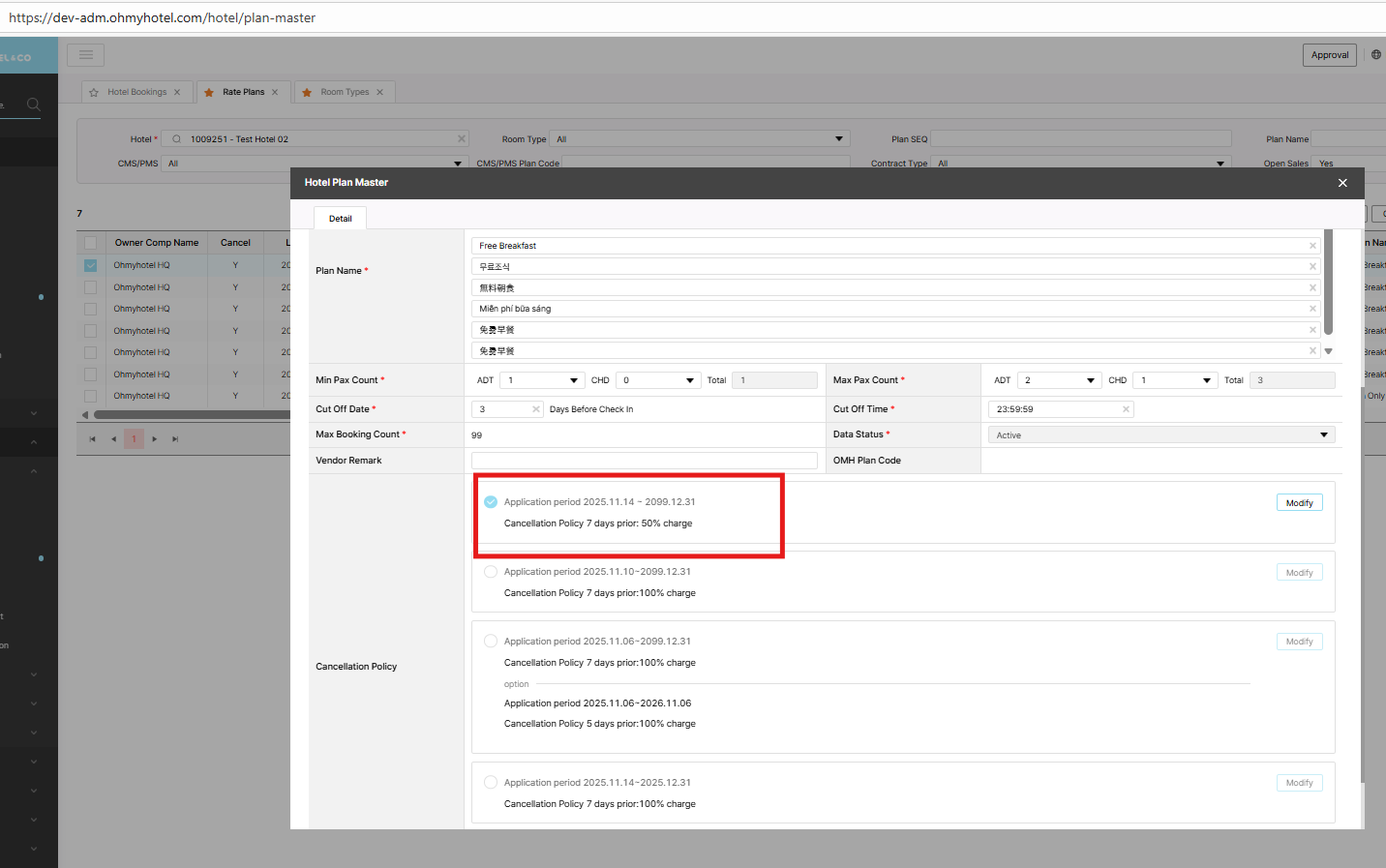
Task: Click the hamburger menu icon
Action: pyautogui.click(x=86, y=55)
